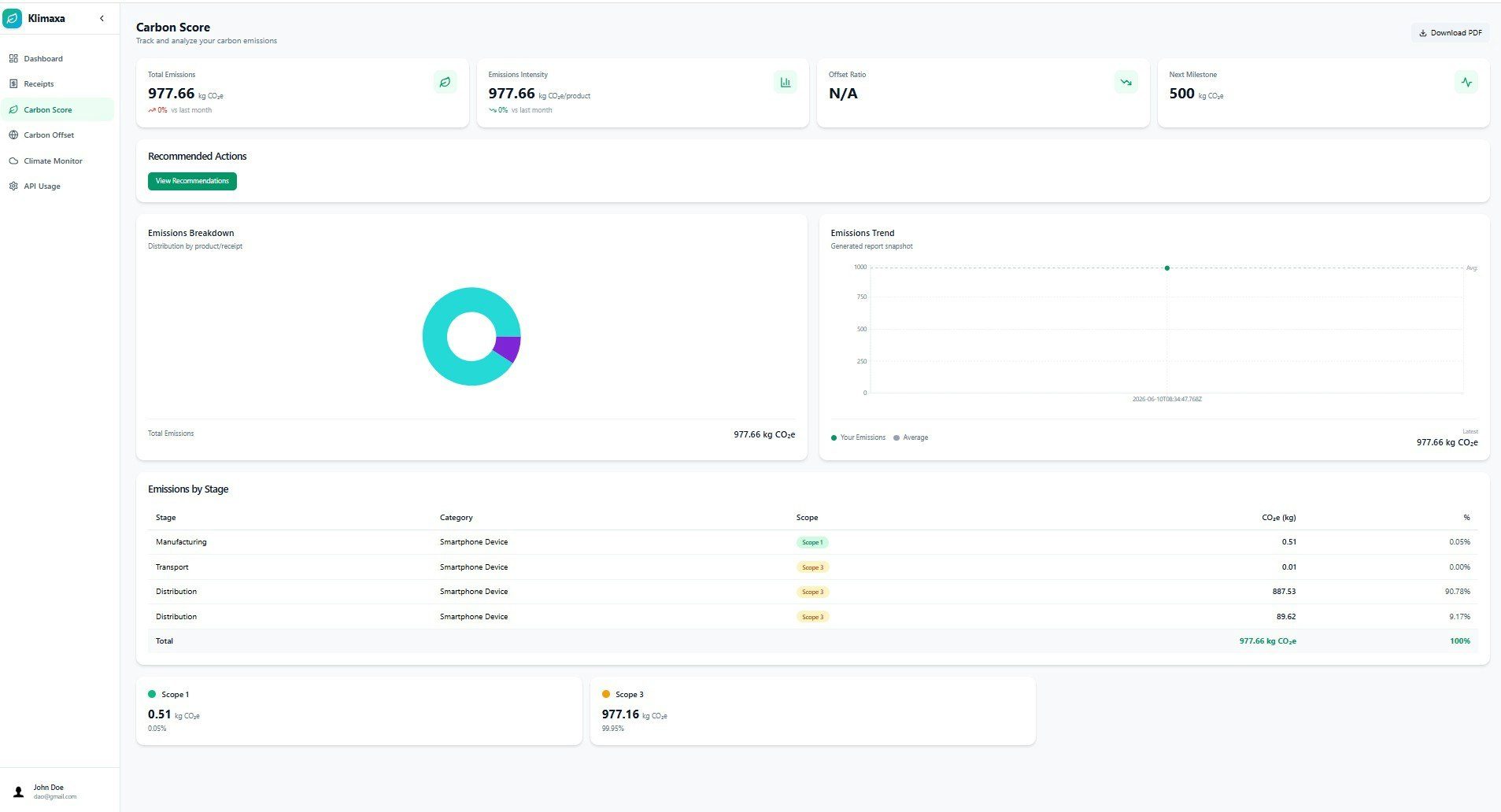Image resolution: width=1501 pixels, height=812 pixels.
Task: Toggle the Average legend item
Action: [x=911, y=437]
